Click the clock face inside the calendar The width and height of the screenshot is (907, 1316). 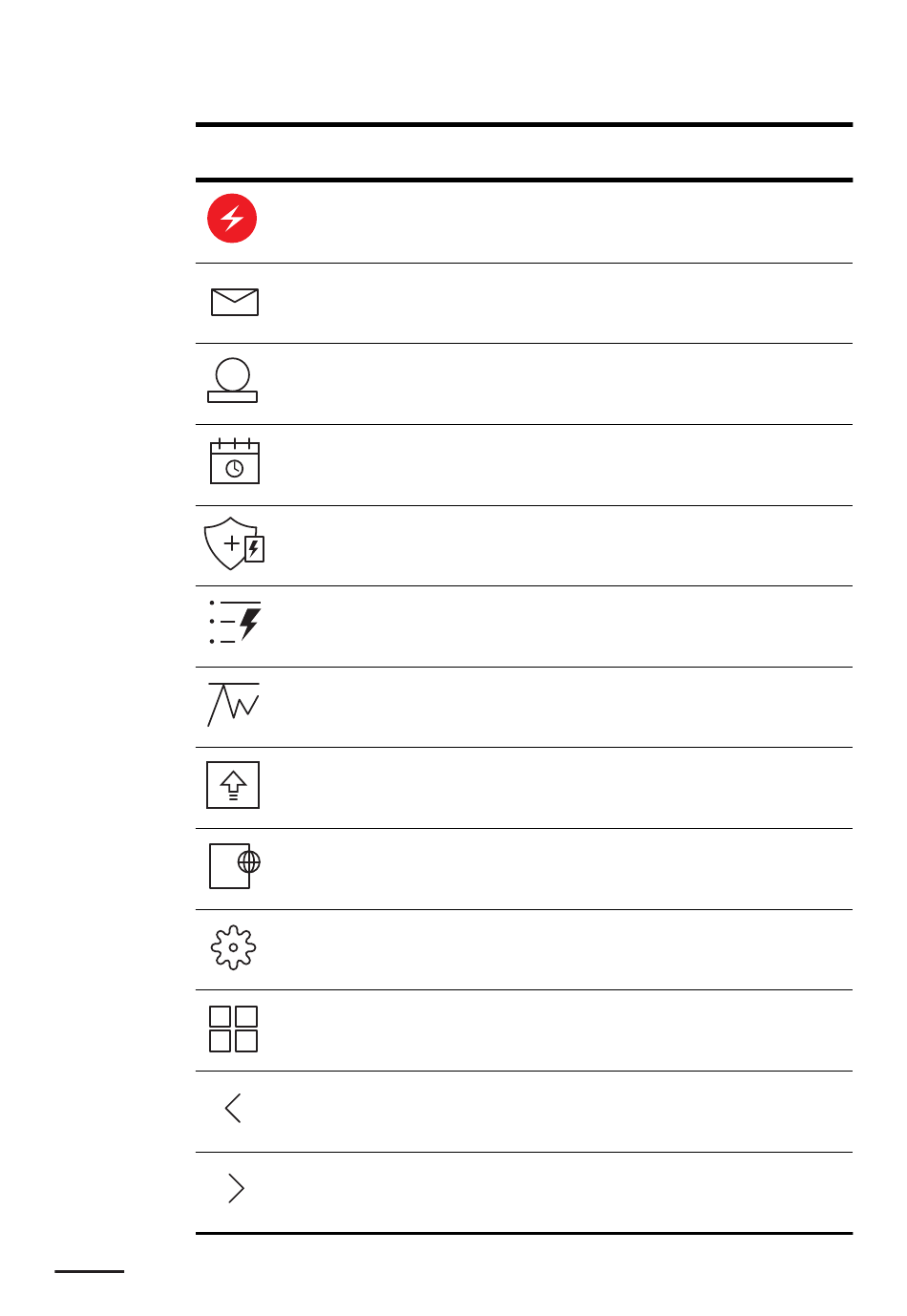click(x=235, y=469)
